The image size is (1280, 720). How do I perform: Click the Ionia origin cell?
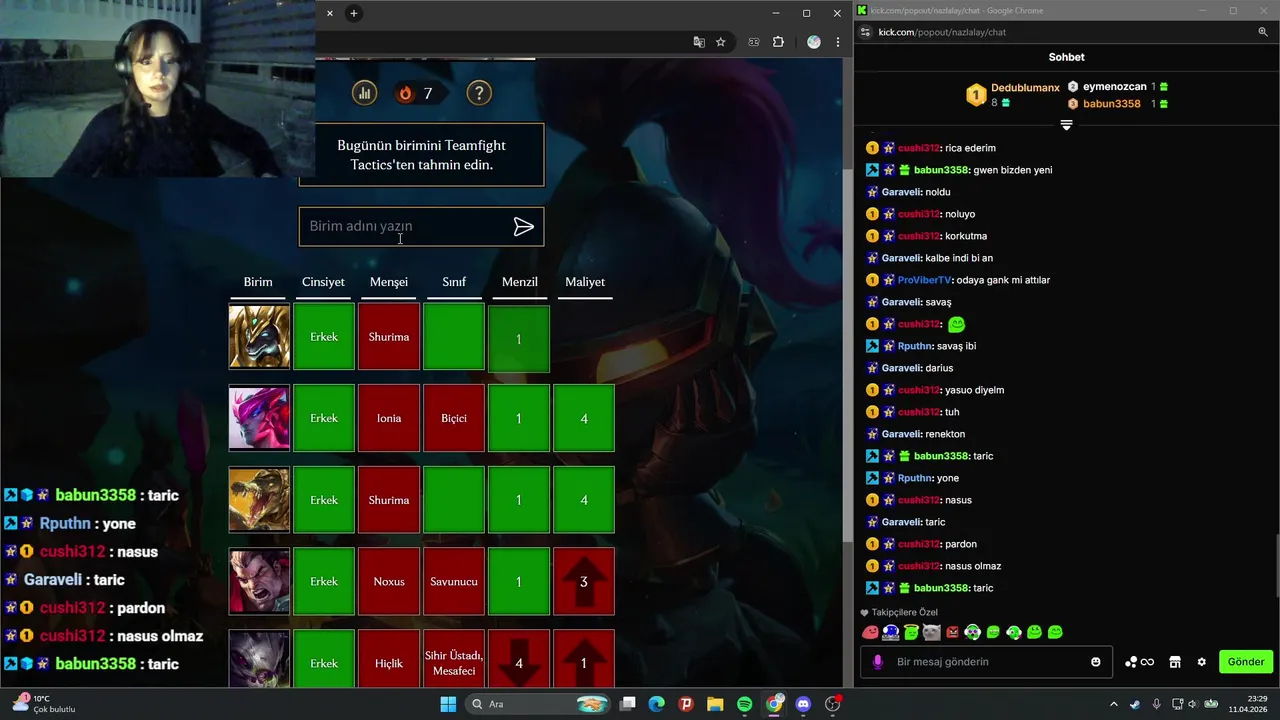click(x=389, y=418)
